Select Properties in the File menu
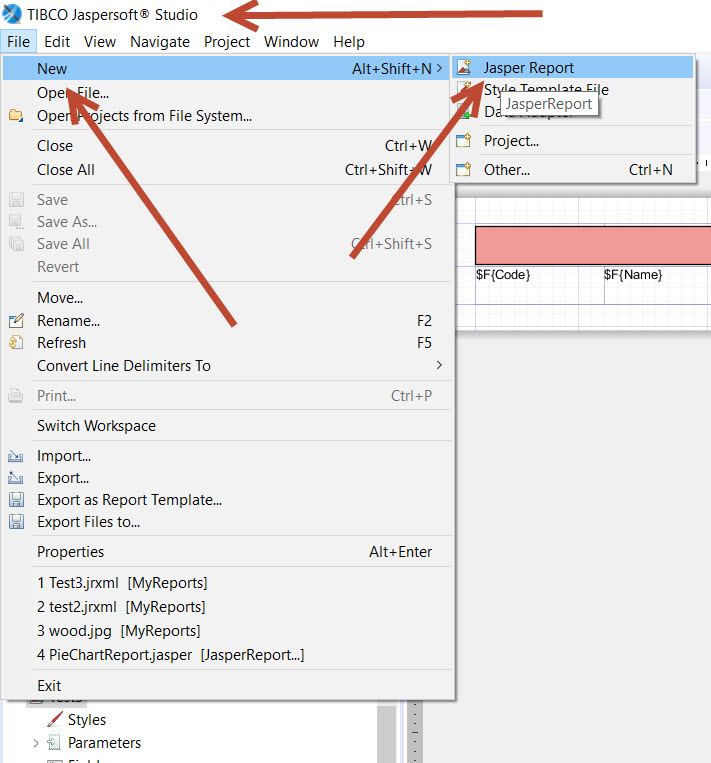Image resolution: width=711 pixels, height=763 pixels. tap(70, 552)
